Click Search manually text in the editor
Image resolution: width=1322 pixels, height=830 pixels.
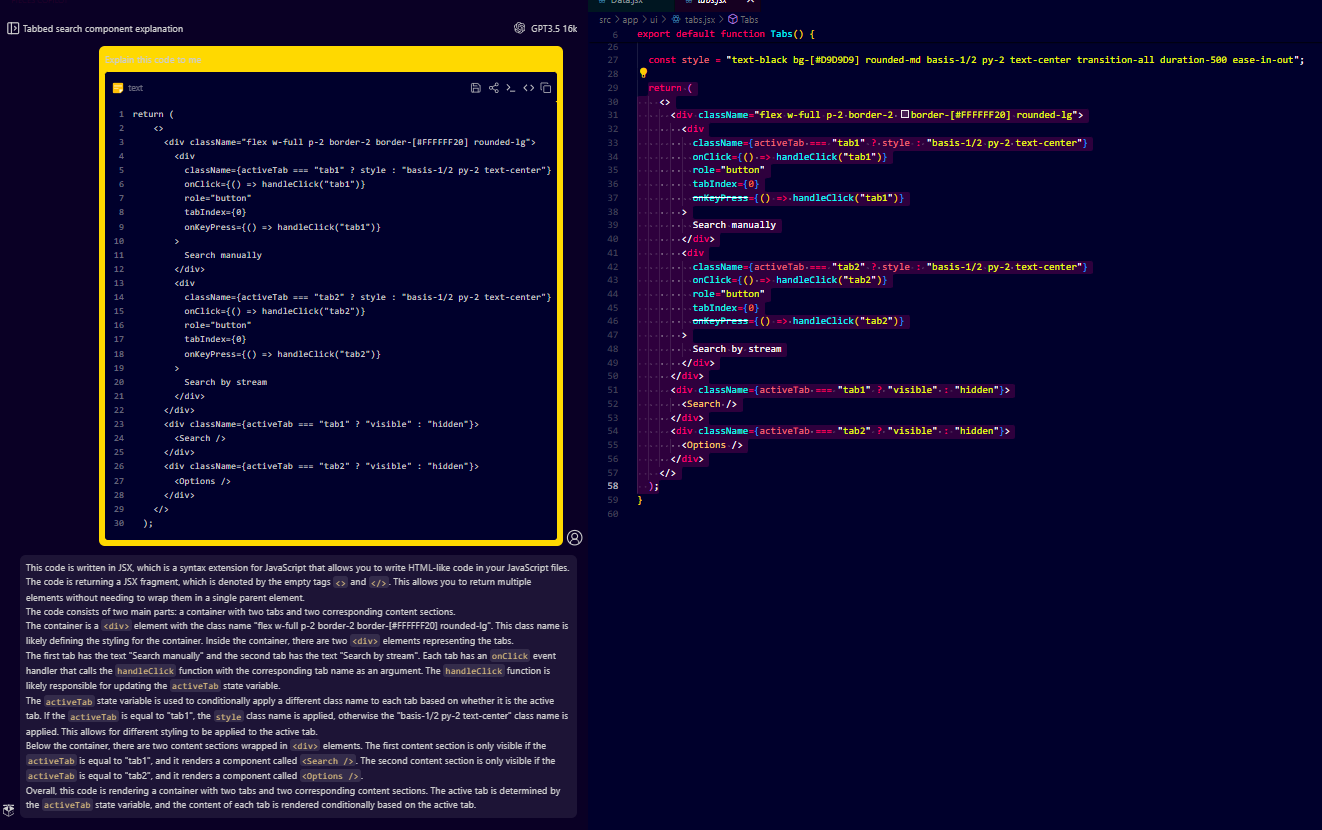pyautogui.click(x=734, y=225)
